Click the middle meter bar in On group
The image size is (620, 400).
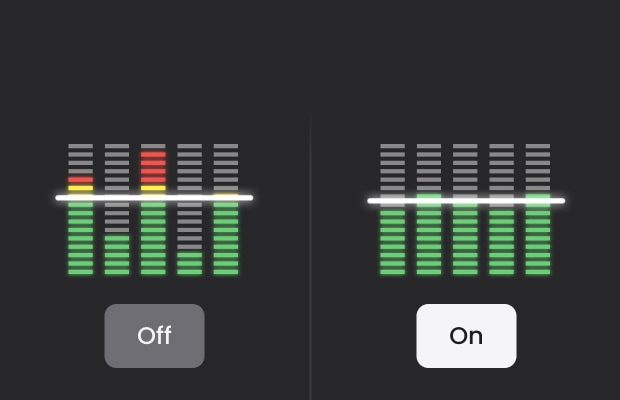[465, 209]
